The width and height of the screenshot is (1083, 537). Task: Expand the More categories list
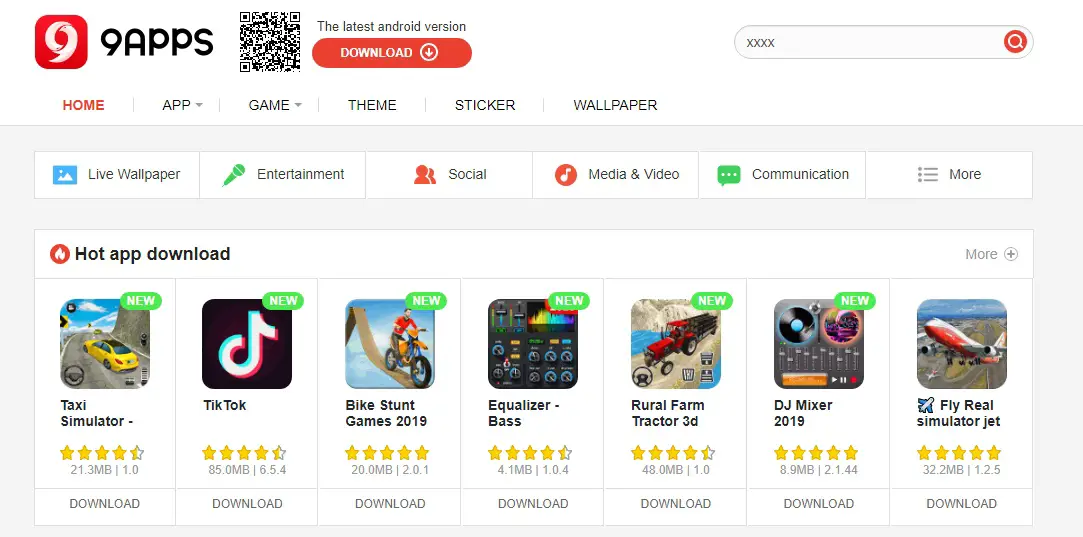pos(950,175)
